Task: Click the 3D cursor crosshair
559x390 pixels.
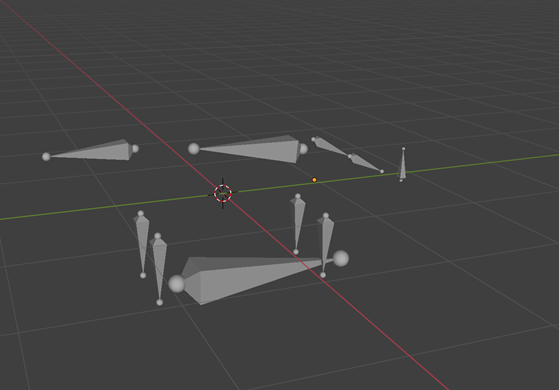Action: point(223,193)
